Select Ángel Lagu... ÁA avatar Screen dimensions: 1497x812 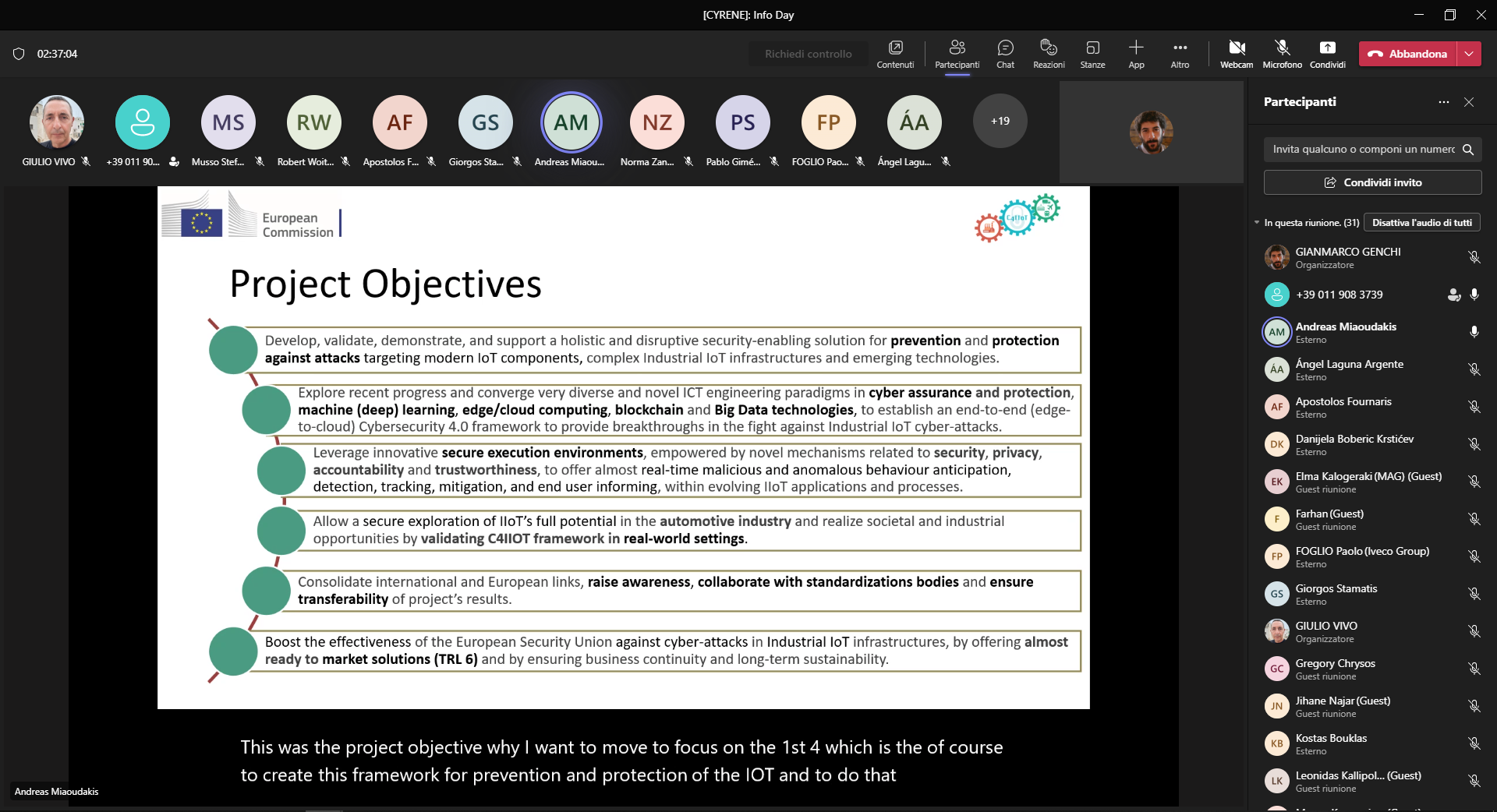click(915, 122)
